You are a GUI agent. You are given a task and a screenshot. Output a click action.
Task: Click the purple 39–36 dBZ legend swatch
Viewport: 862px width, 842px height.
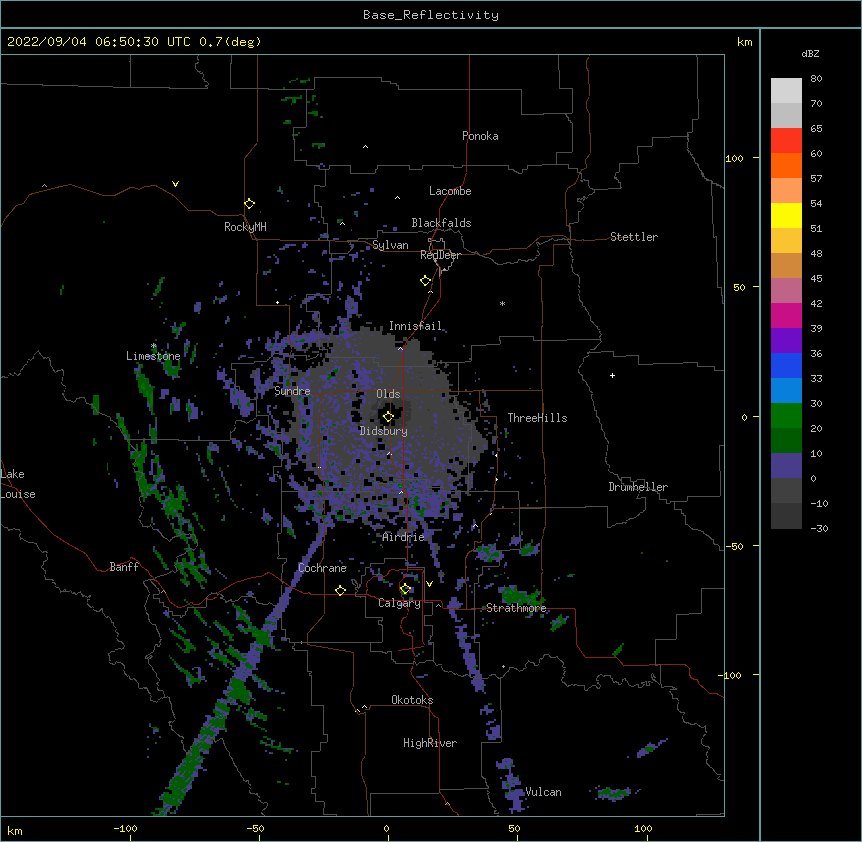(x=786, y=341)
